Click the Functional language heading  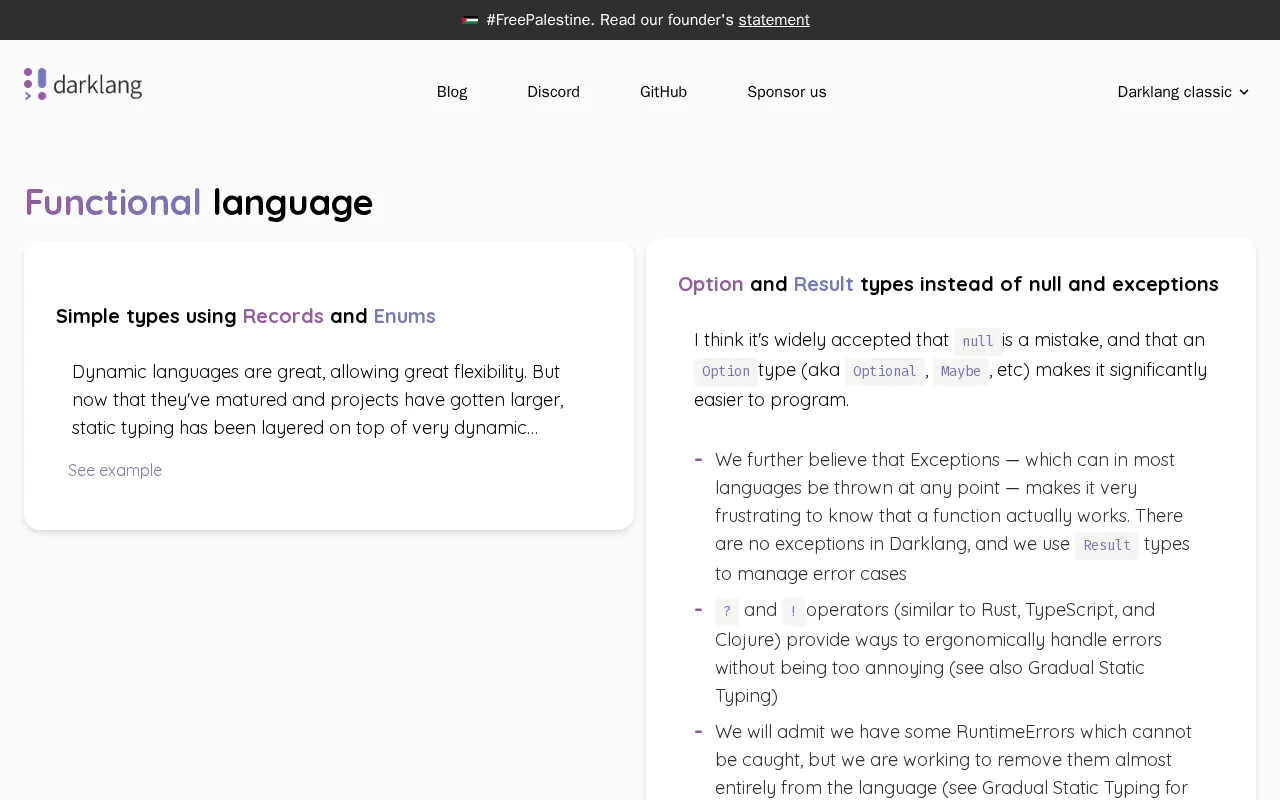click(199, 202)
